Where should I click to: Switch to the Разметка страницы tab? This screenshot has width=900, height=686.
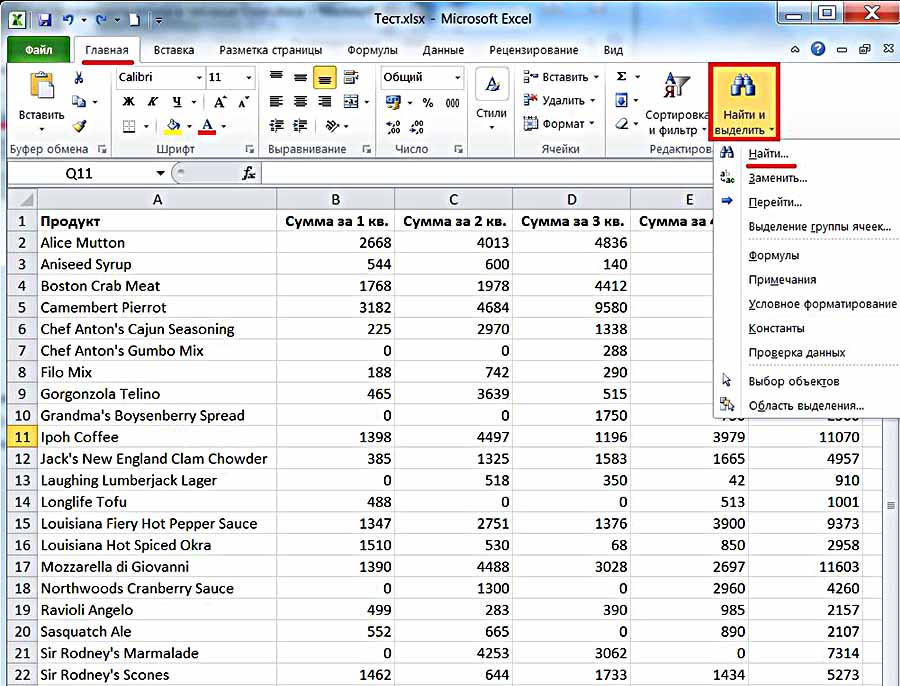click(270, 50)
